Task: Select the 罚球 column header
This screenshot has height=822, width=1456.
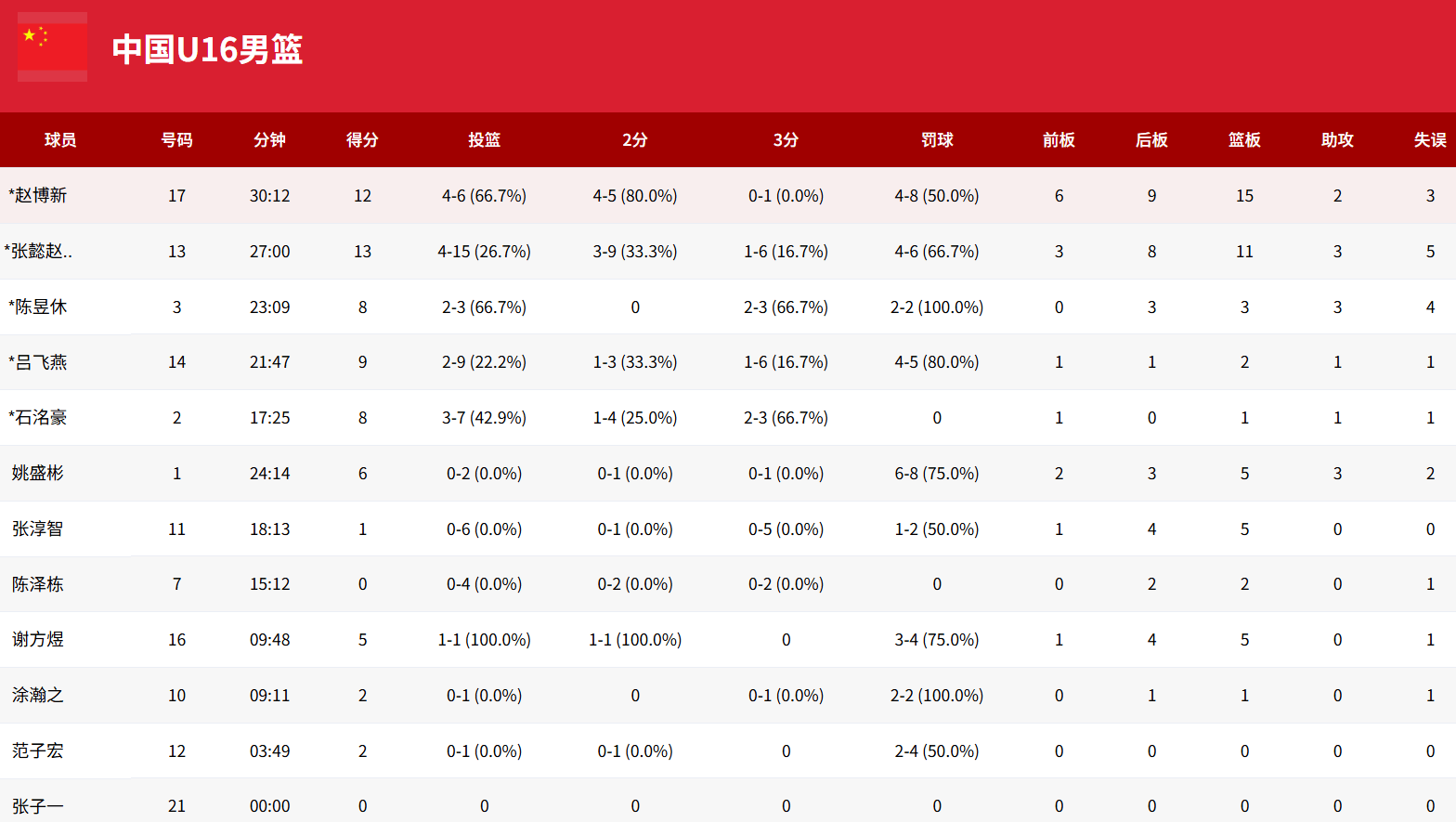Action: click(937, 140)
